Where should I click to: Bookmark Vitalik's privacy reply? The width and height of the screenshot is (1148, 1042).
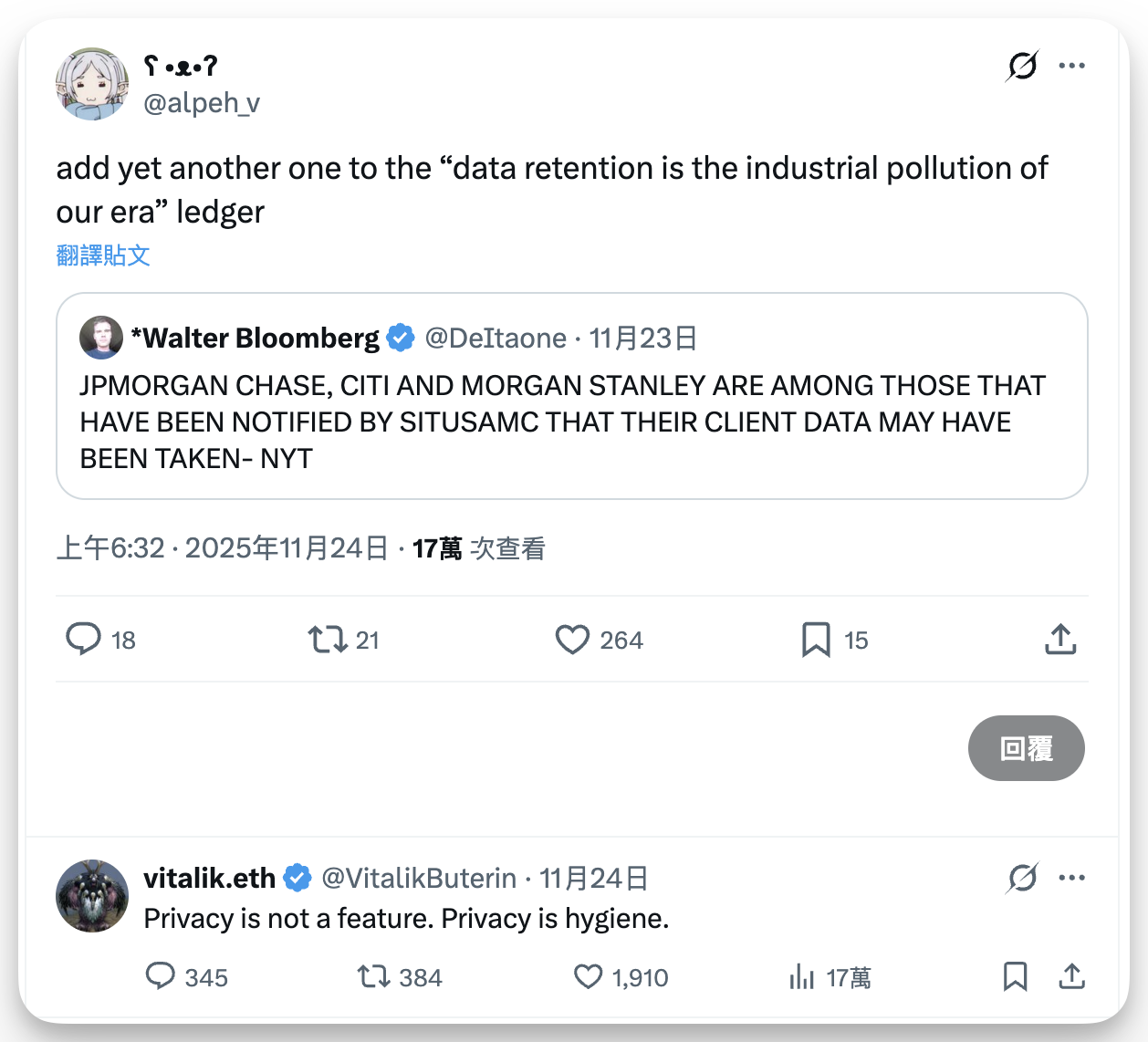click(x=1015, y=976)
